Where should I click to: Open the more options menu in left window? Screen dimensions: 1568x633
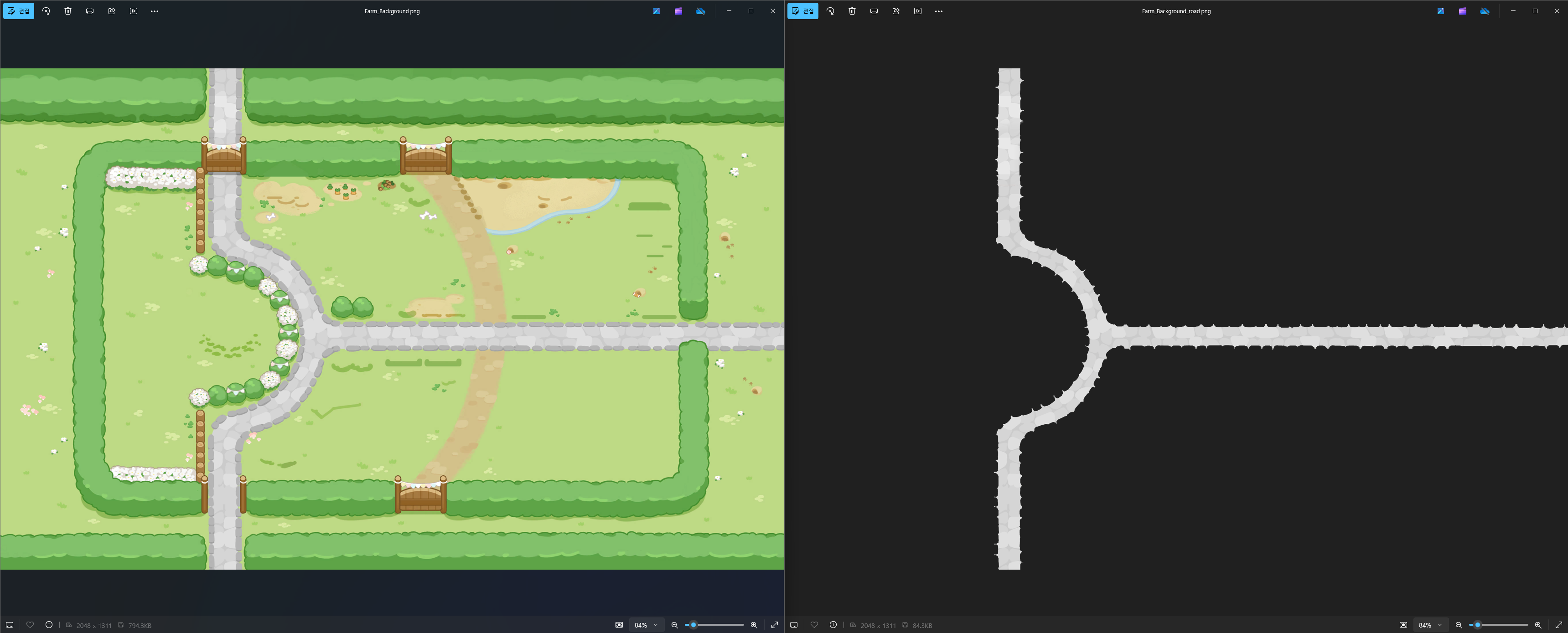coord(155,11)
